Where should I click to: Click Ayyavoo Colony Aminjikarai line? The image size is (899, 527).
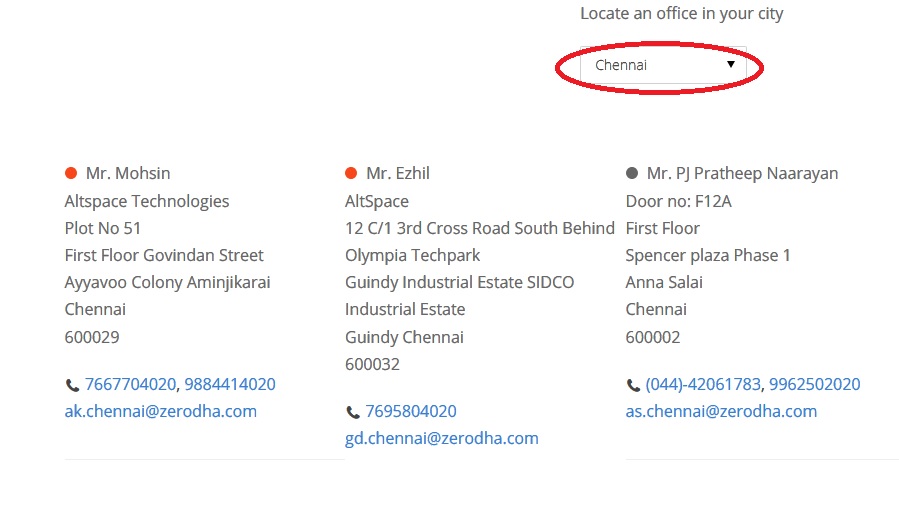(167, 282)
